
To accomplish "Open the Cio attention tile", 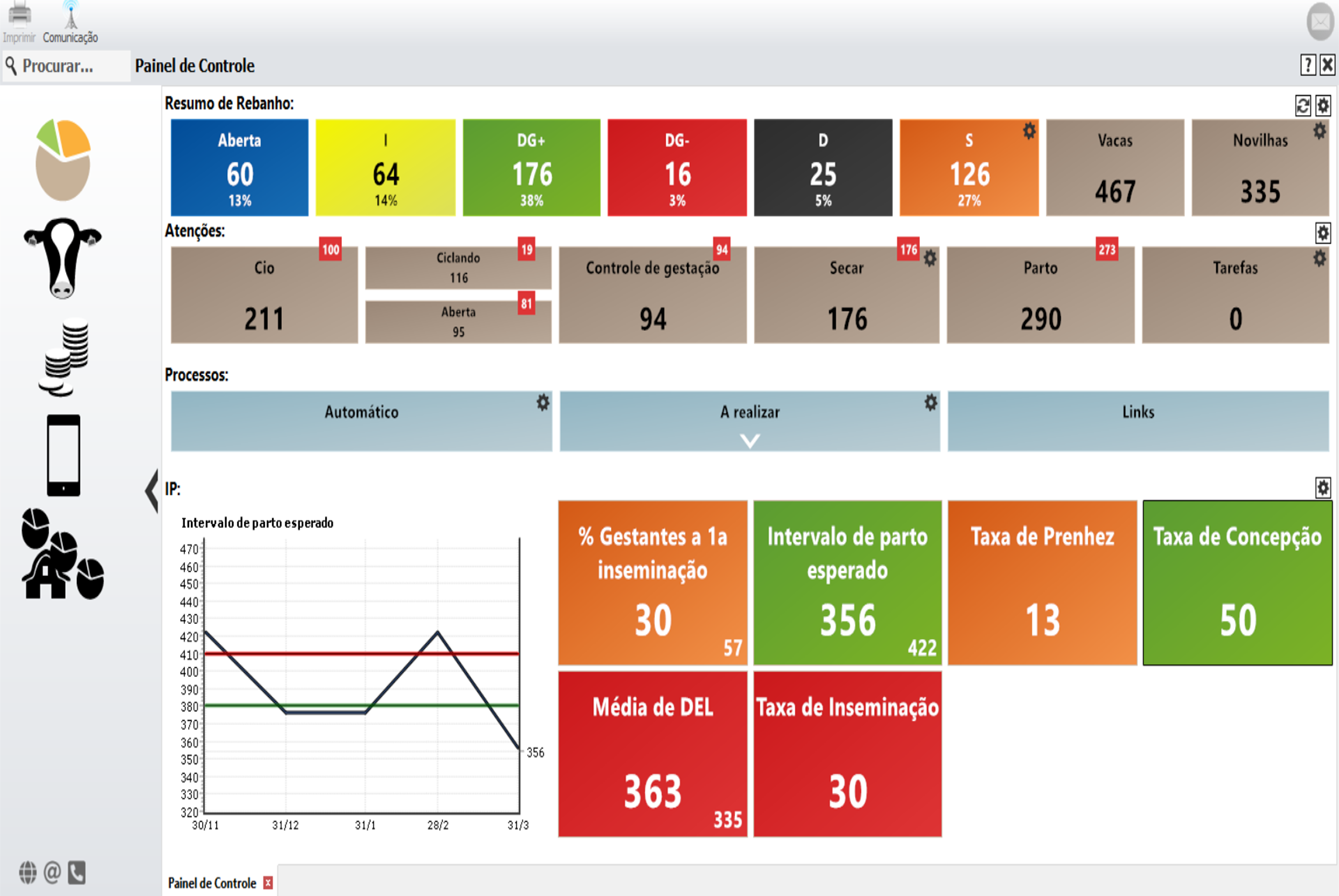I will pos(264,295).
